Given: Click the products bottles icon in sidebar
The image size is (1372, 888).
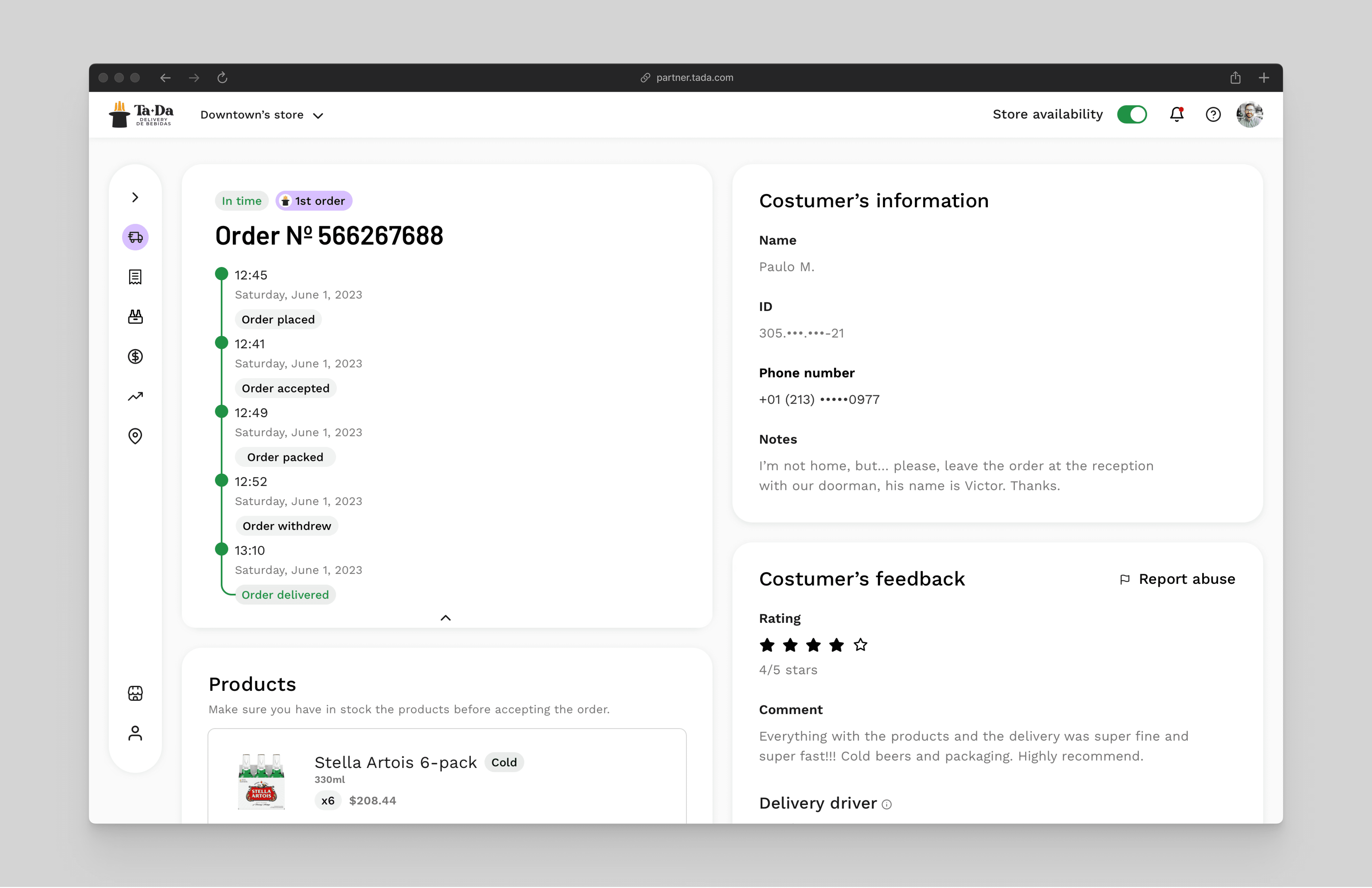Looking at the screenshot, I should point(135,317).
